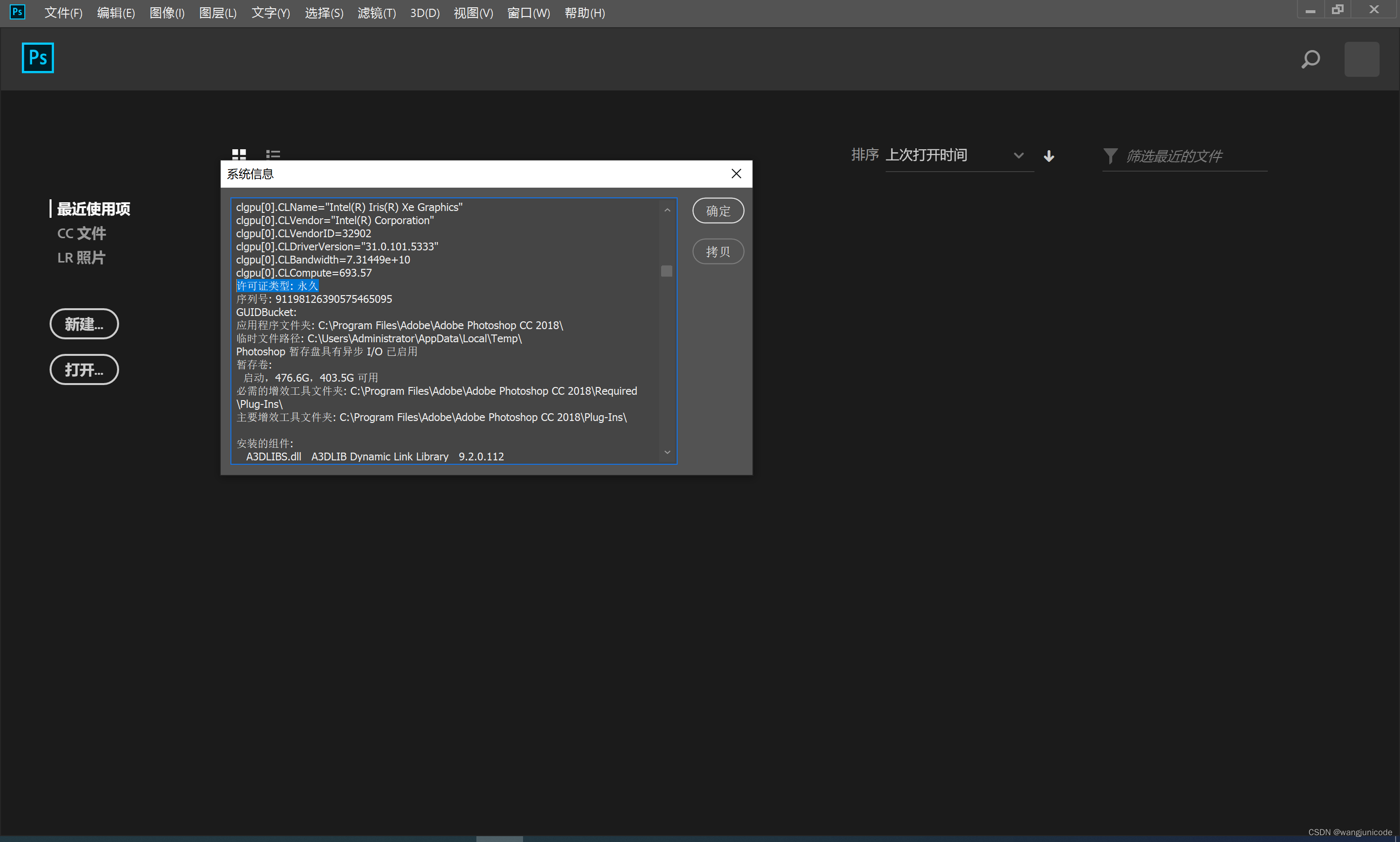The image size is (1400, 842).
Task: Open the 文件(F) menu
Action: tap(64, 13)
